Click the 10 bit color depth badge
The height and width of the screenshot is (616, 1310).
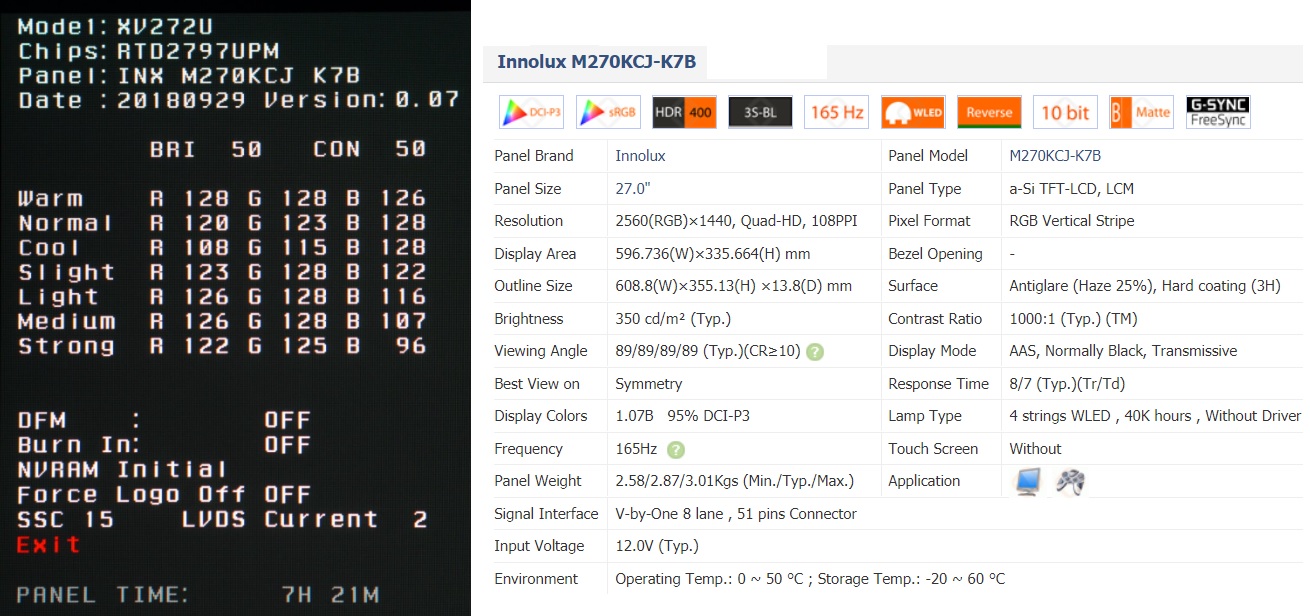1065,112
